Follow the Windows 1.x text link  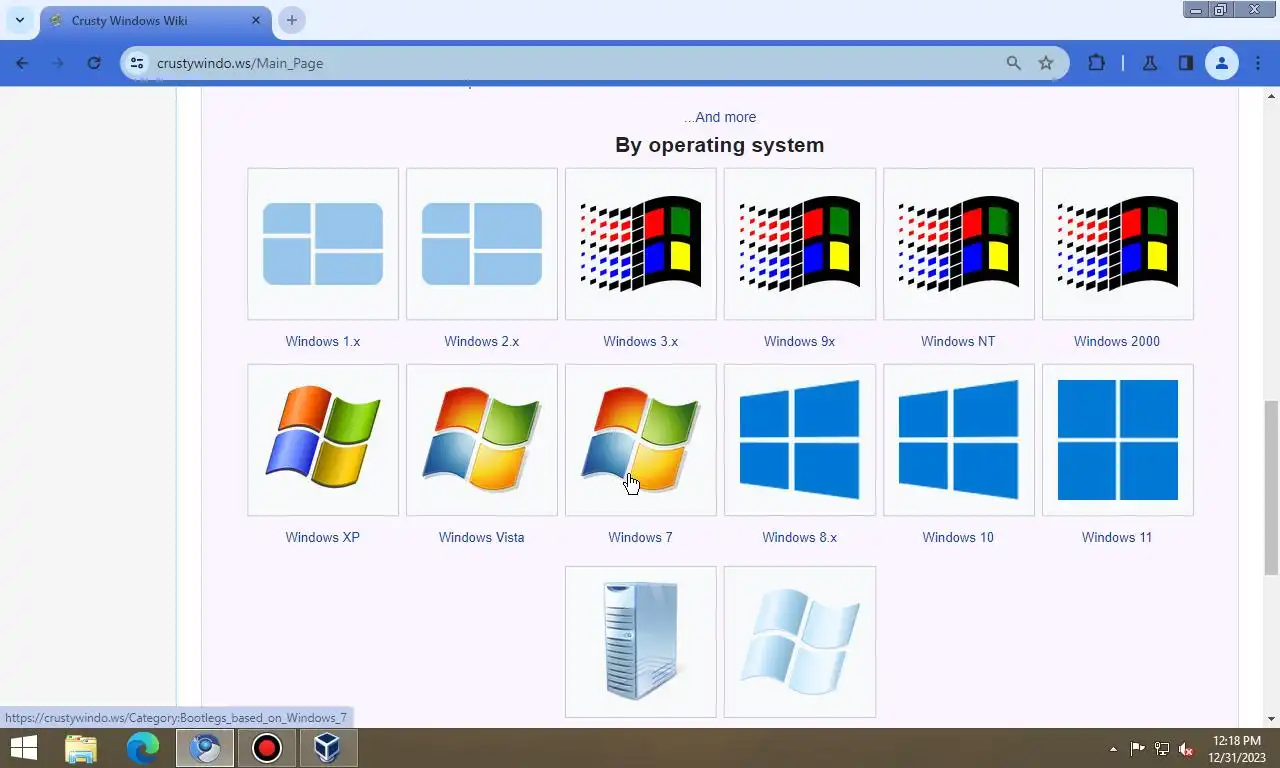(323, 341)
